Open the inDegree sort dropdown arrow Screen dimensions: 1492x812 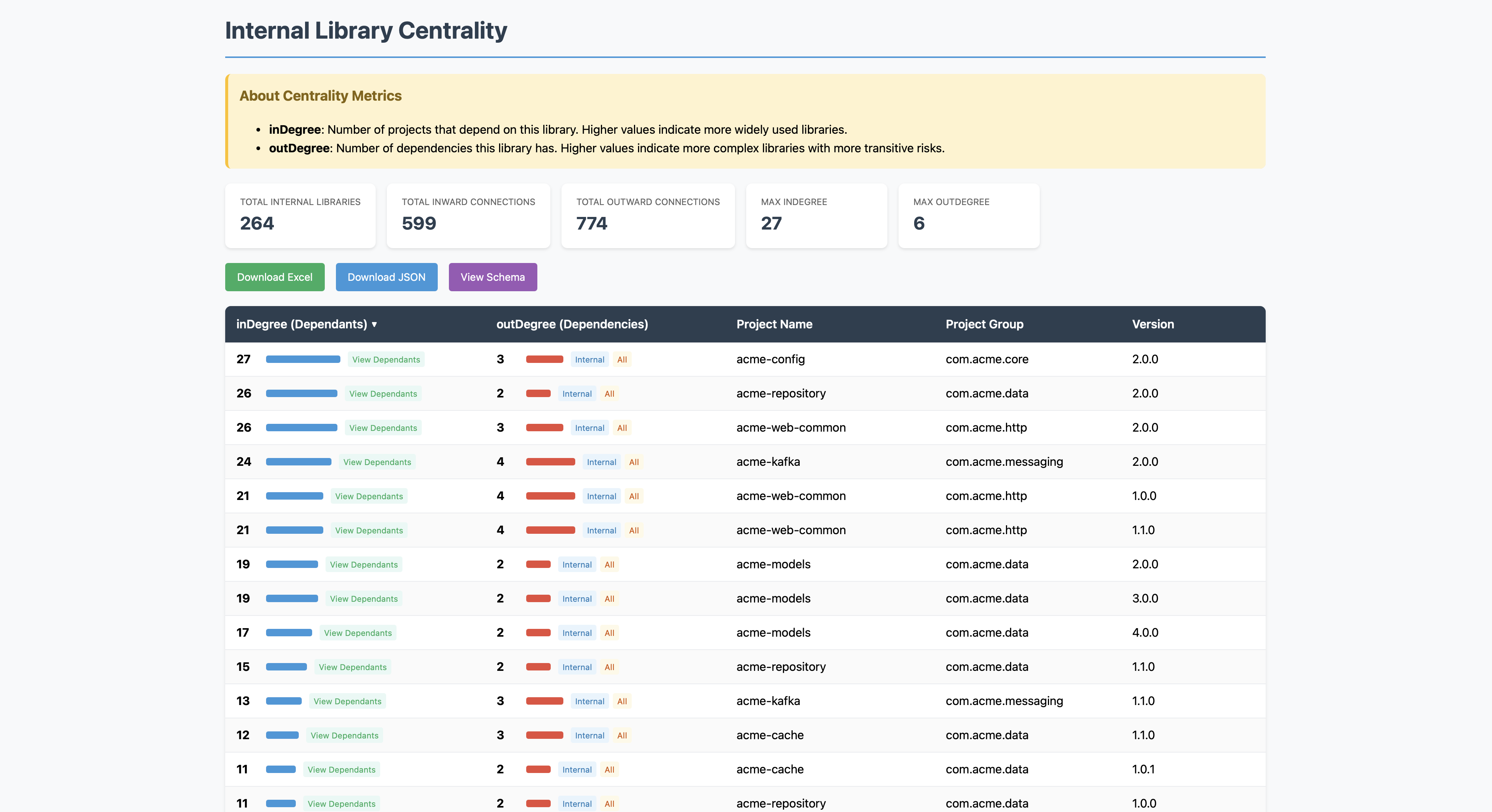pyautogui.click(x=375, y=325)
